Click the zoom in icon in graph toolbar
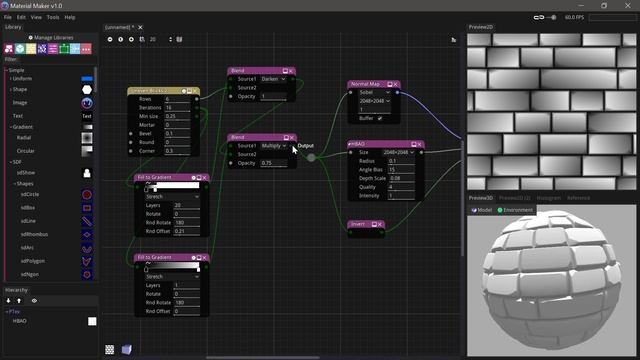Image resolution: width=640 pixels, height=360 pixels. click(131, 39)
